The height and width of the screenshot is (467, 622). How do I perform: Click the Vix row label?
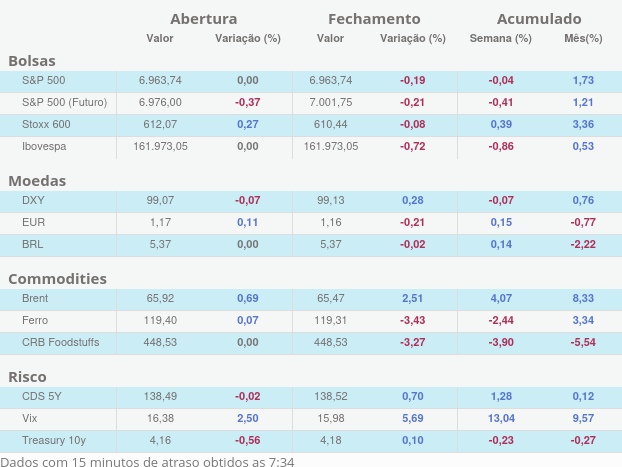point(30,418)
